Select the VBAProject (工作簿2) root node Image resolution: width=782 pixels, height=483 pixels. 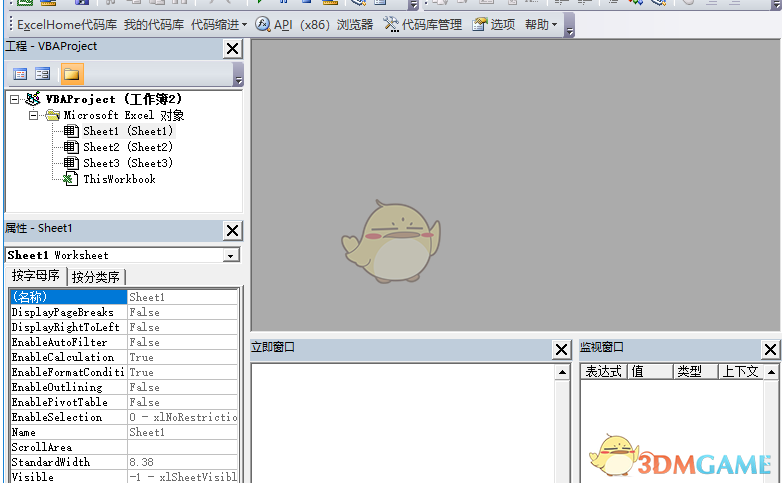point(114,99)
